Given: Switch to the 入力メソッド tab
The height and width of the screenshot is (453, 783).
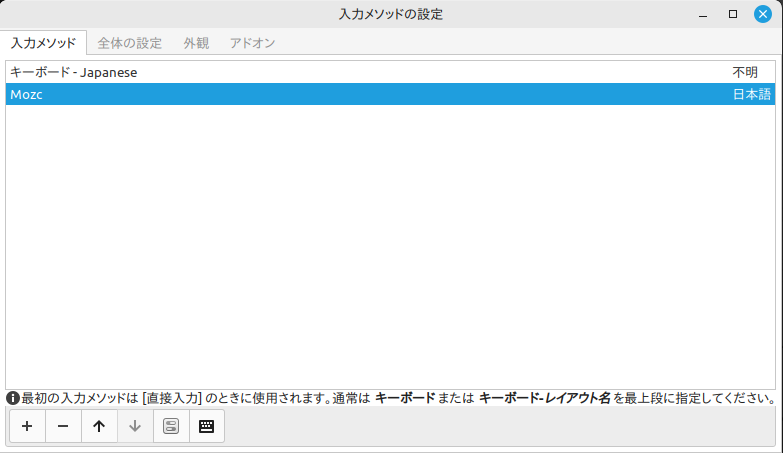Looking at the screenshot, I should 43,43.
